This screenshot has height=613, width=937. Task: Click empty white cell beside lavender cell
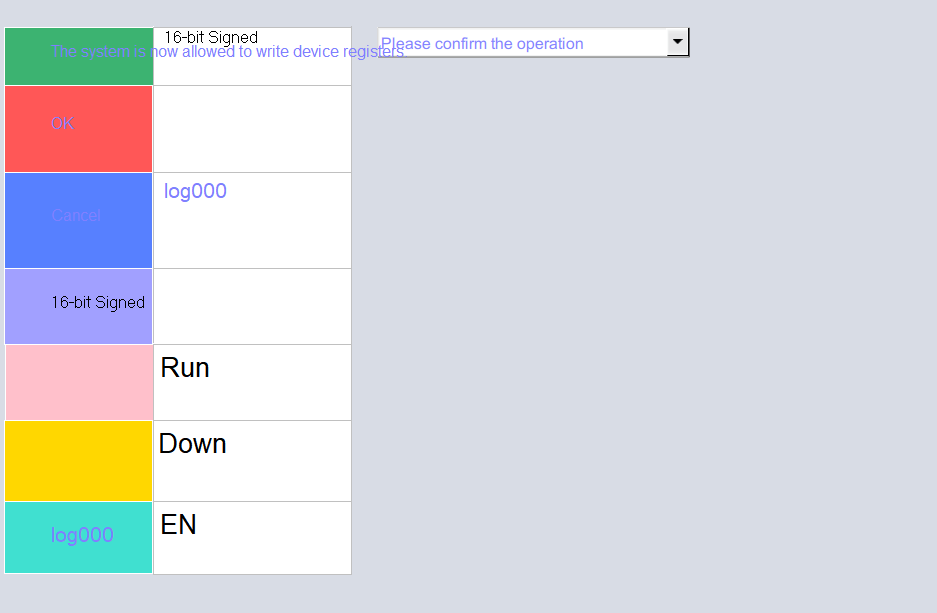point(252,306)
